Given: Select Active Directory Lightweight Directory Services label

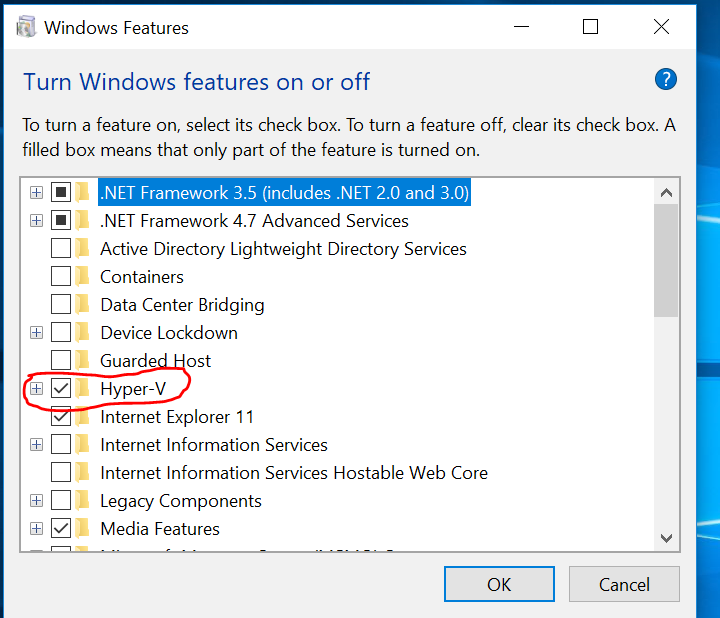Looking at the screenshot, I should 283,249.
